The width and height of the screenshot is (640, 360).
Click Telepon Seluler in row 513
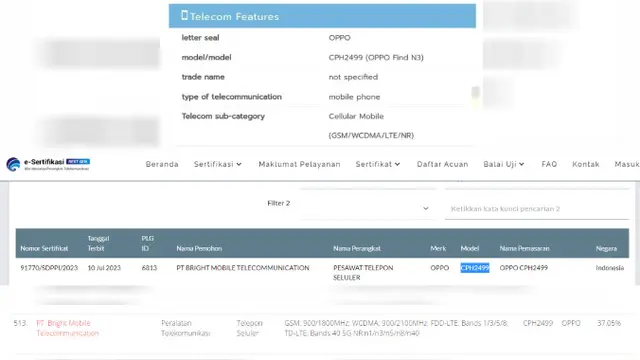point(249,328)
